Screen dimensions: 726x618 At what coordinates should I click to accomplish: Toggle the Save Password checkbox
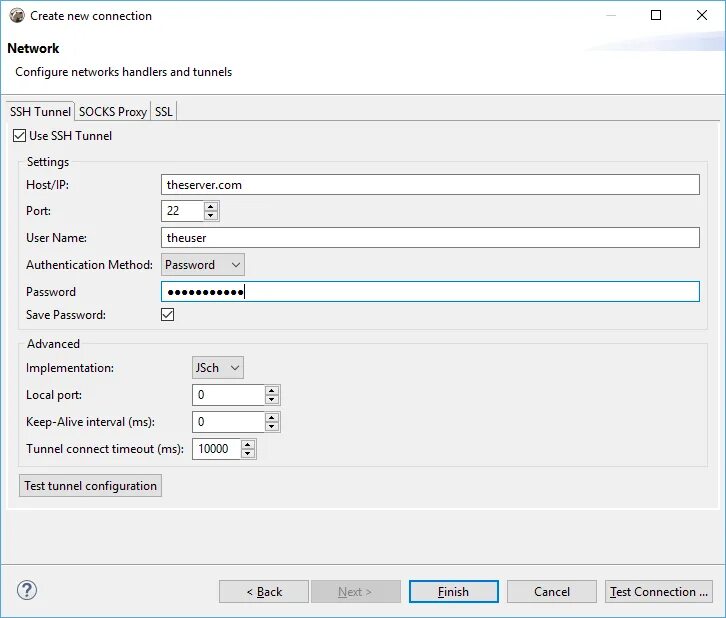(x=168, y=315)
